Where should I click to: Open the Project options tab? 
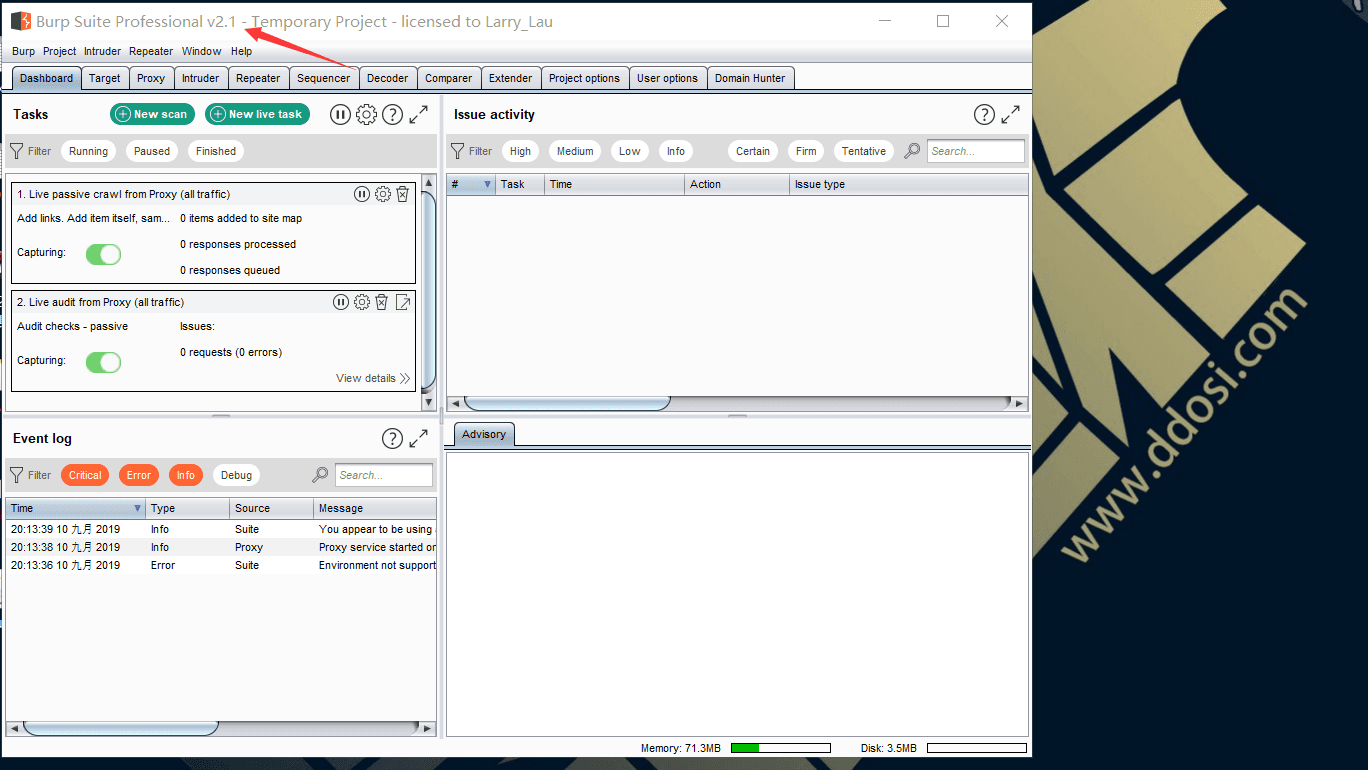[585, 78]
